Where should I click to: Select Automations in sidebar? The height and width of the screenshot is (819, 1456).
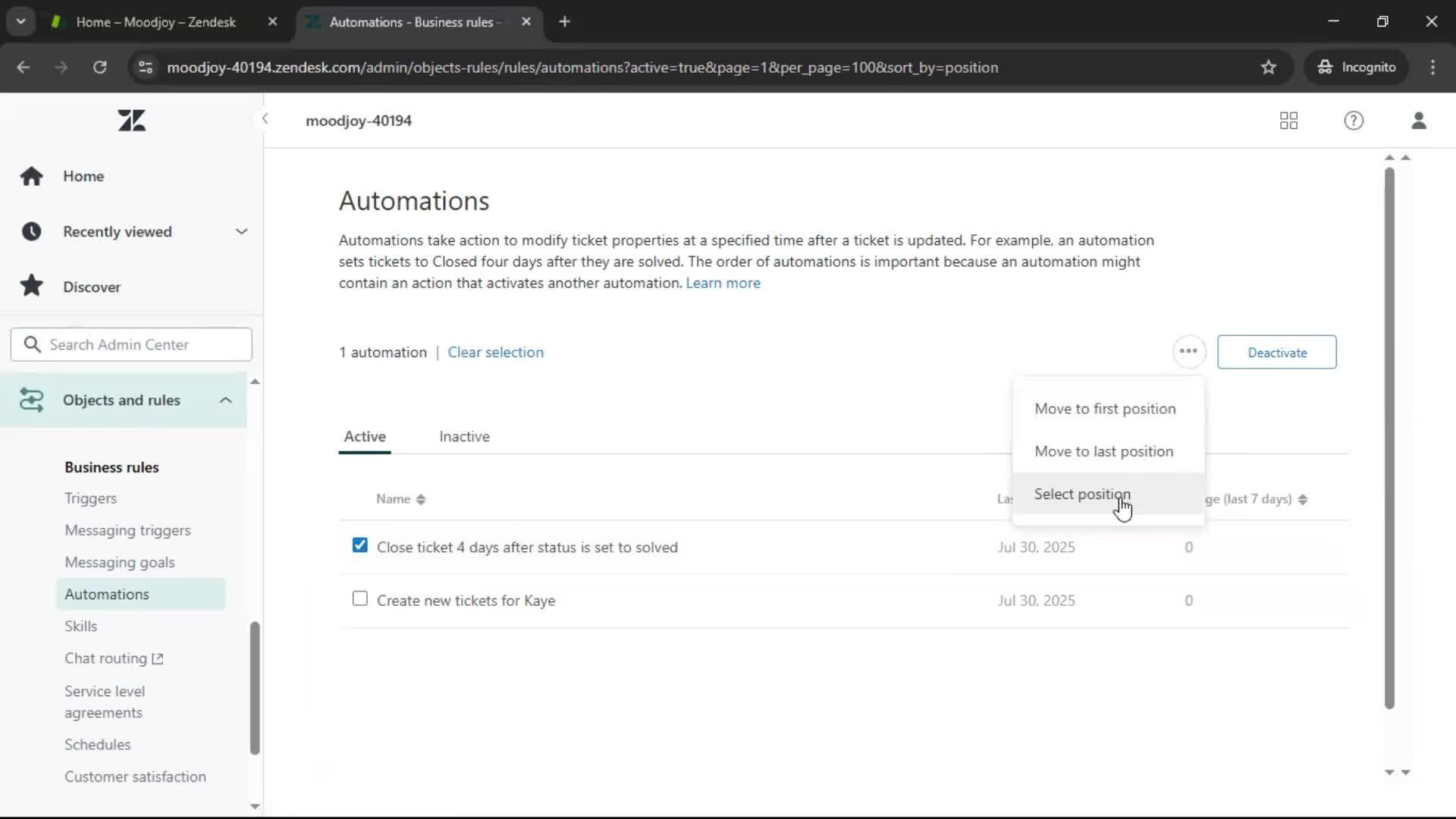click(x=141, y=594)
